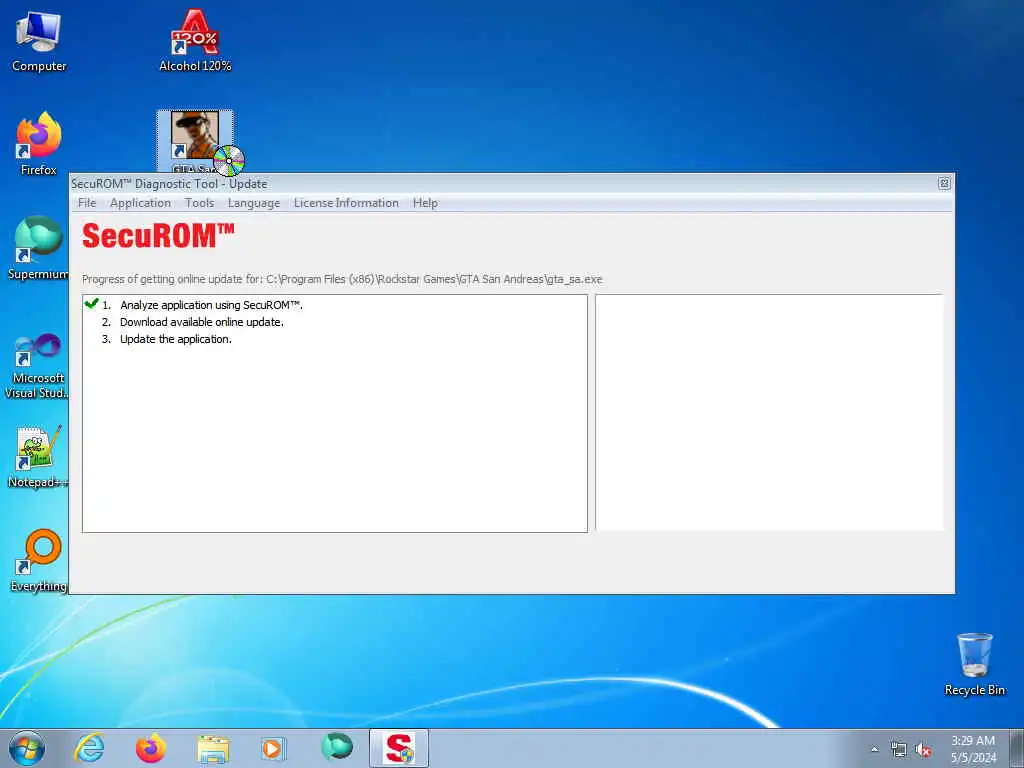The width and height of the screenshot is (1024, 768).
Task: Launch Firefox from the taskbar
Action: pyautogui.click(x=151, y=748)
